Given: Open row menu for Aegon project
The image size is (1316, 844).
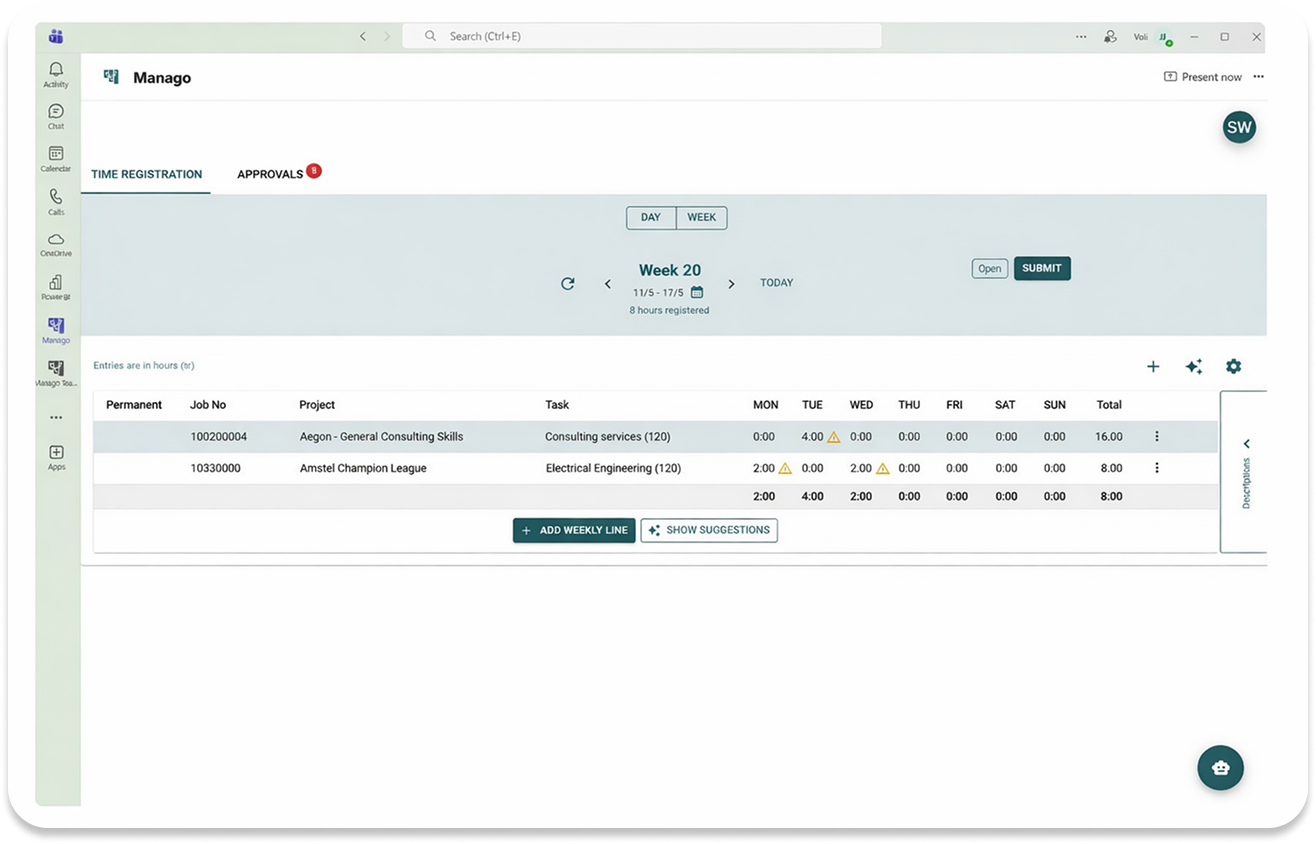Looking at the screenshot, I should 1157,436.
